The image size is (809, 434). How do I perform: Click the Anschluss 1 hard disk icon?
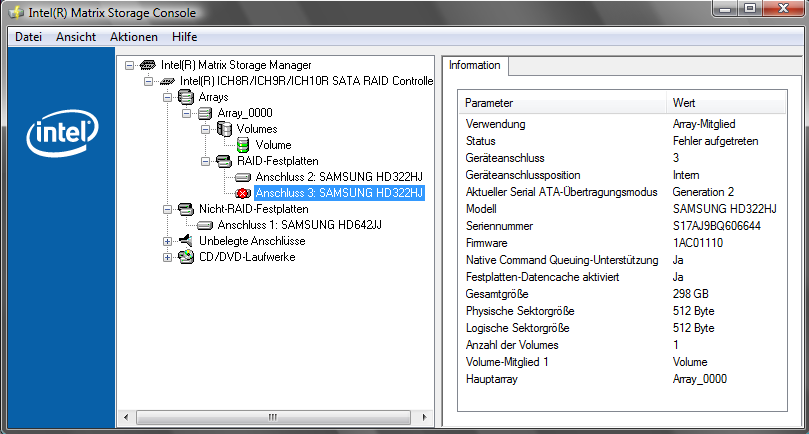pyautogui.click(x=205, y=225)
